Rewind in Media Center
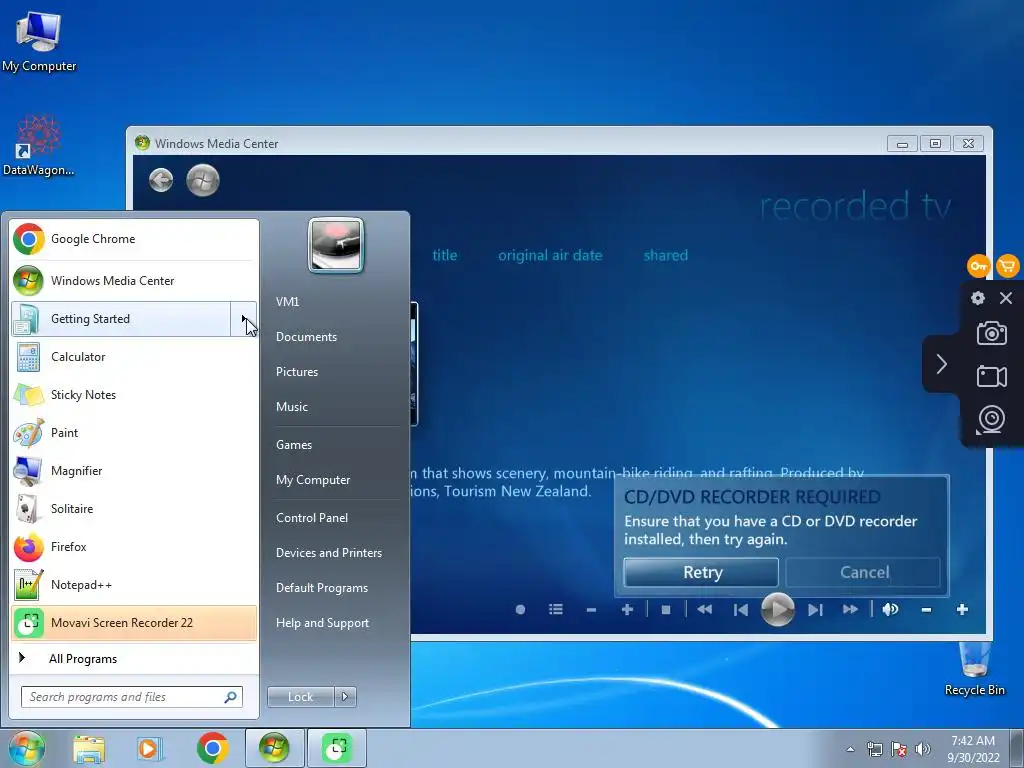1024x768 pixels. [705, 610]
